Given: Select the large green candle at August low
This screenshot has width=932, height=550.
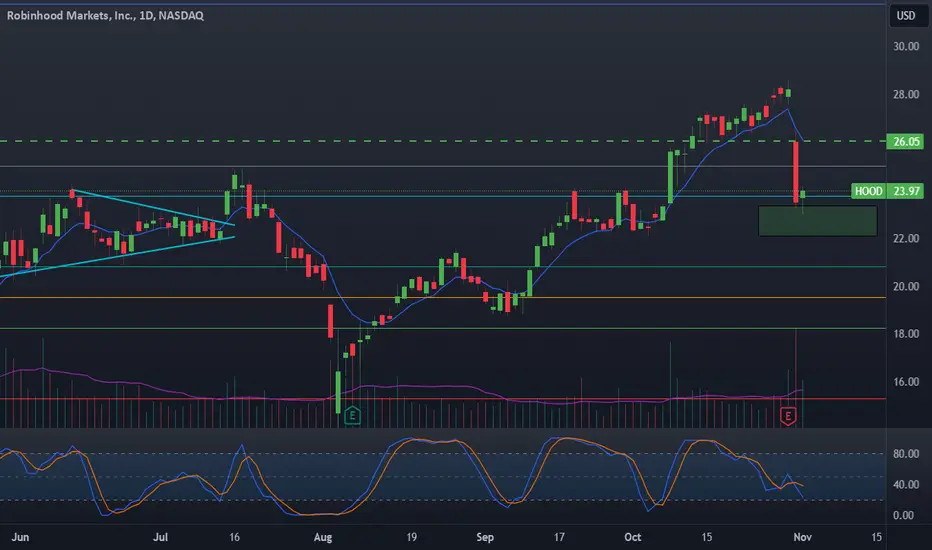Looking at the screenshot, I should pyautogui.click(x=338, y=392).
